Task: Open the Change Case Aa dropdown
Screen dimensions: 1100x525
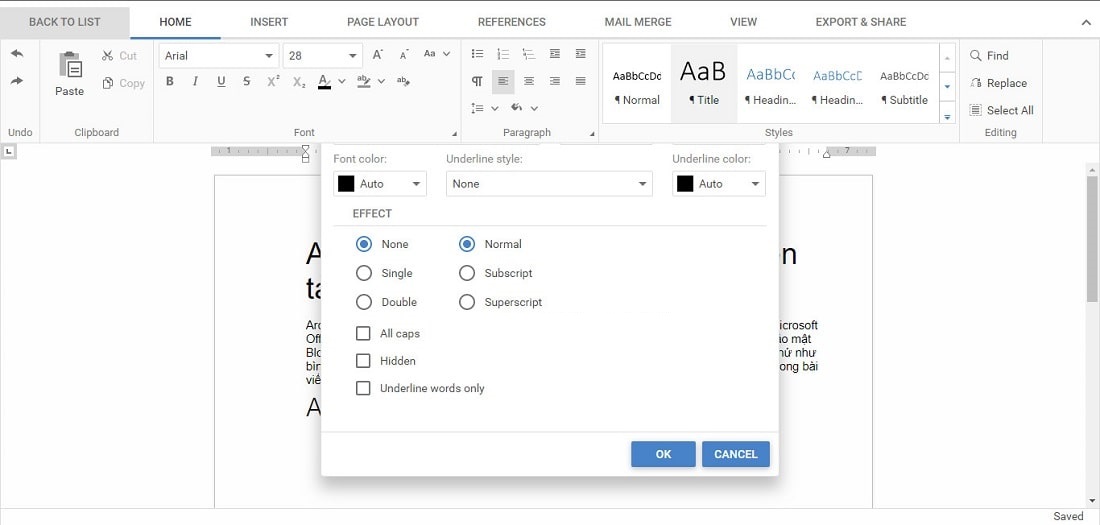Action: click(x=437, y=54)
